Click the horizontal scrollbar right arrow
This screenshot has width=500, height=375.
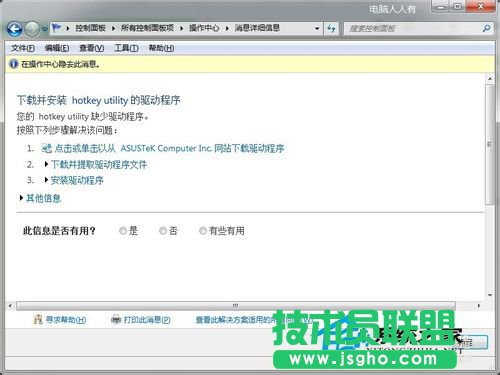[479, 306]
